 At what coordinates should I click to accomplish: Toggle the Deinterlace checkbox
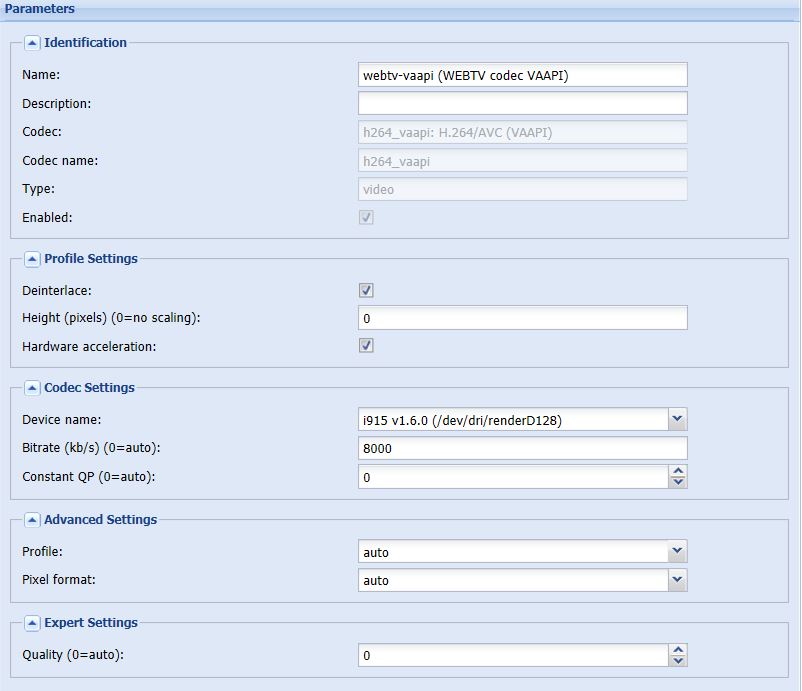point(366,291)
